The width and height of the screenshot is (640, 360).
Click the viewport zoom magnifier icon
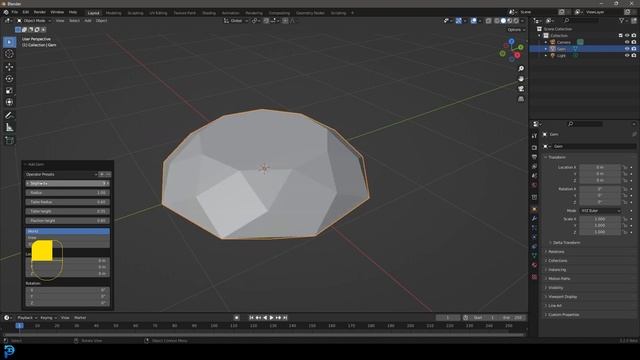click(521, 69)
